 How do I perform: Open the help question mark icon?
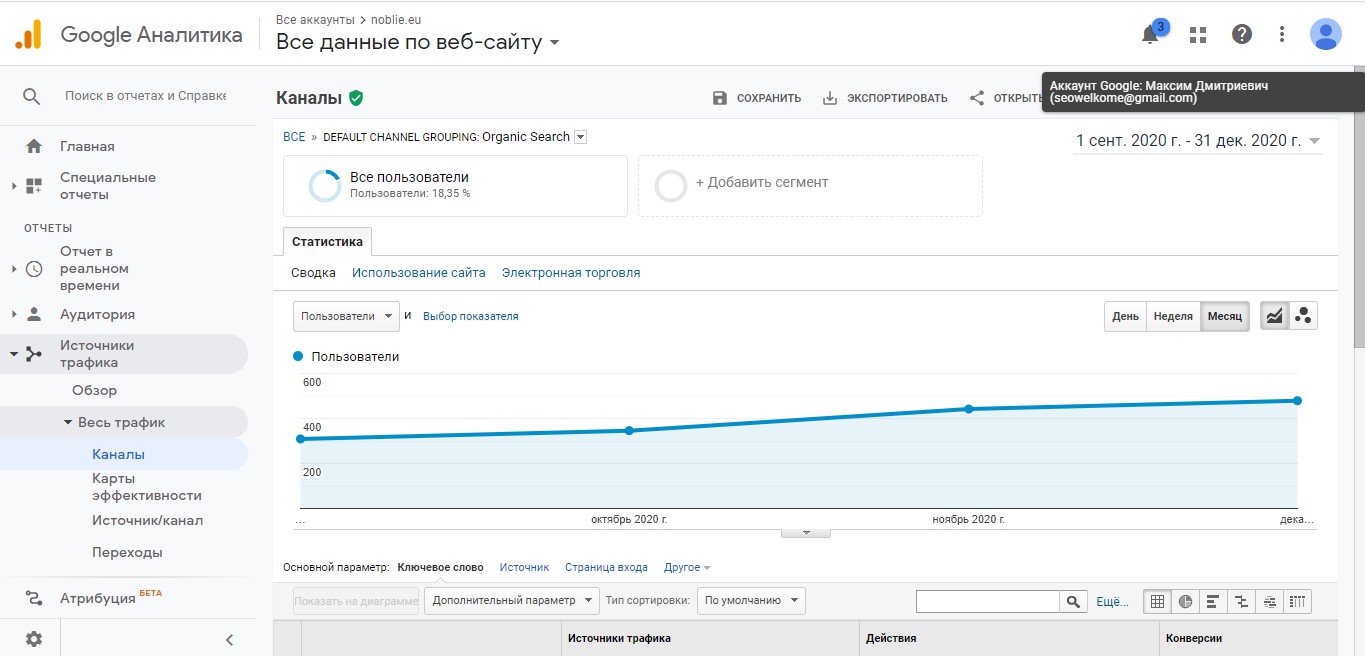pyautogui.click(x=1242, y=34)
